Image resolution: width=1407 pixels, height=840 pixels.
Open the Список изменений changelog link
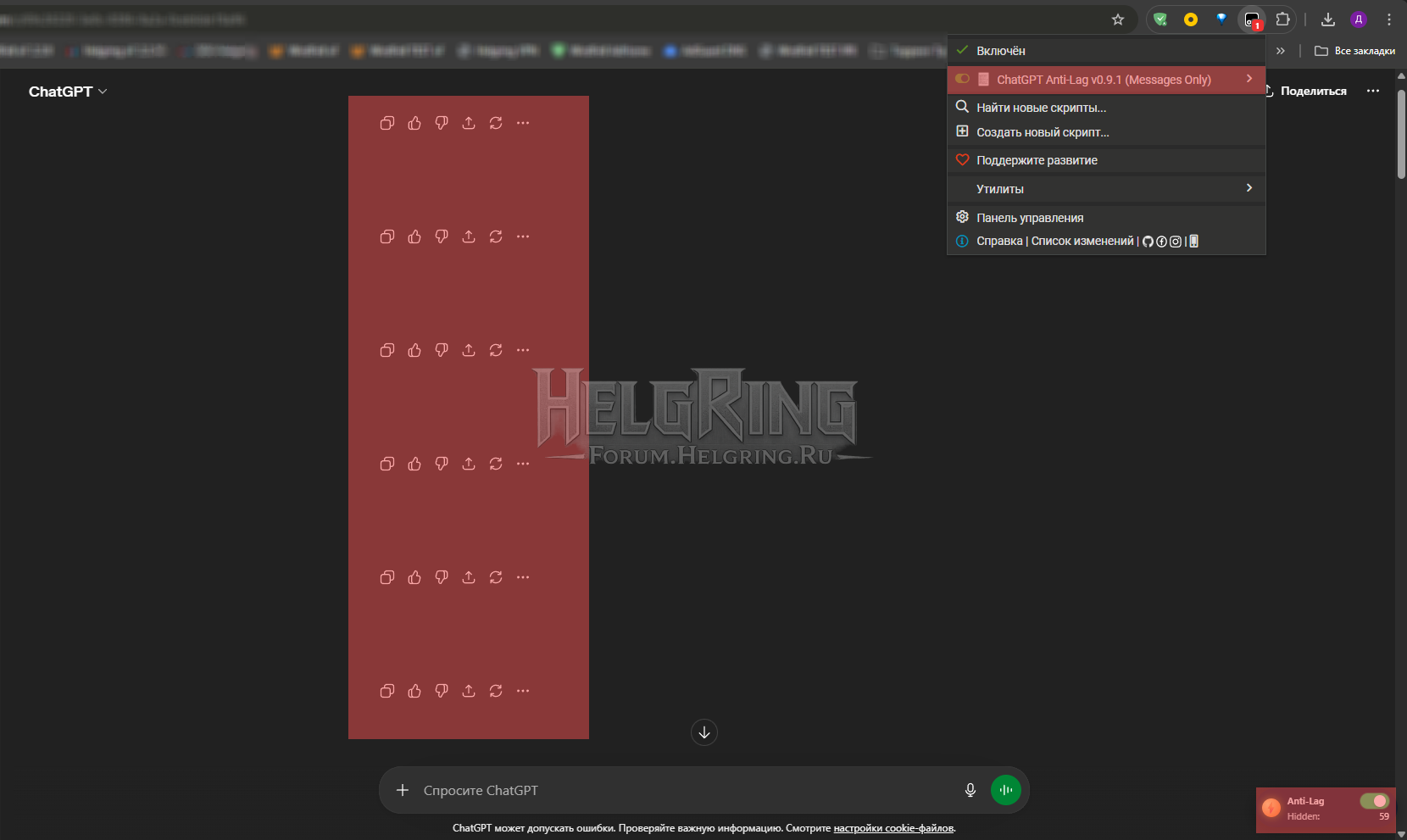tap(1082, 242)
